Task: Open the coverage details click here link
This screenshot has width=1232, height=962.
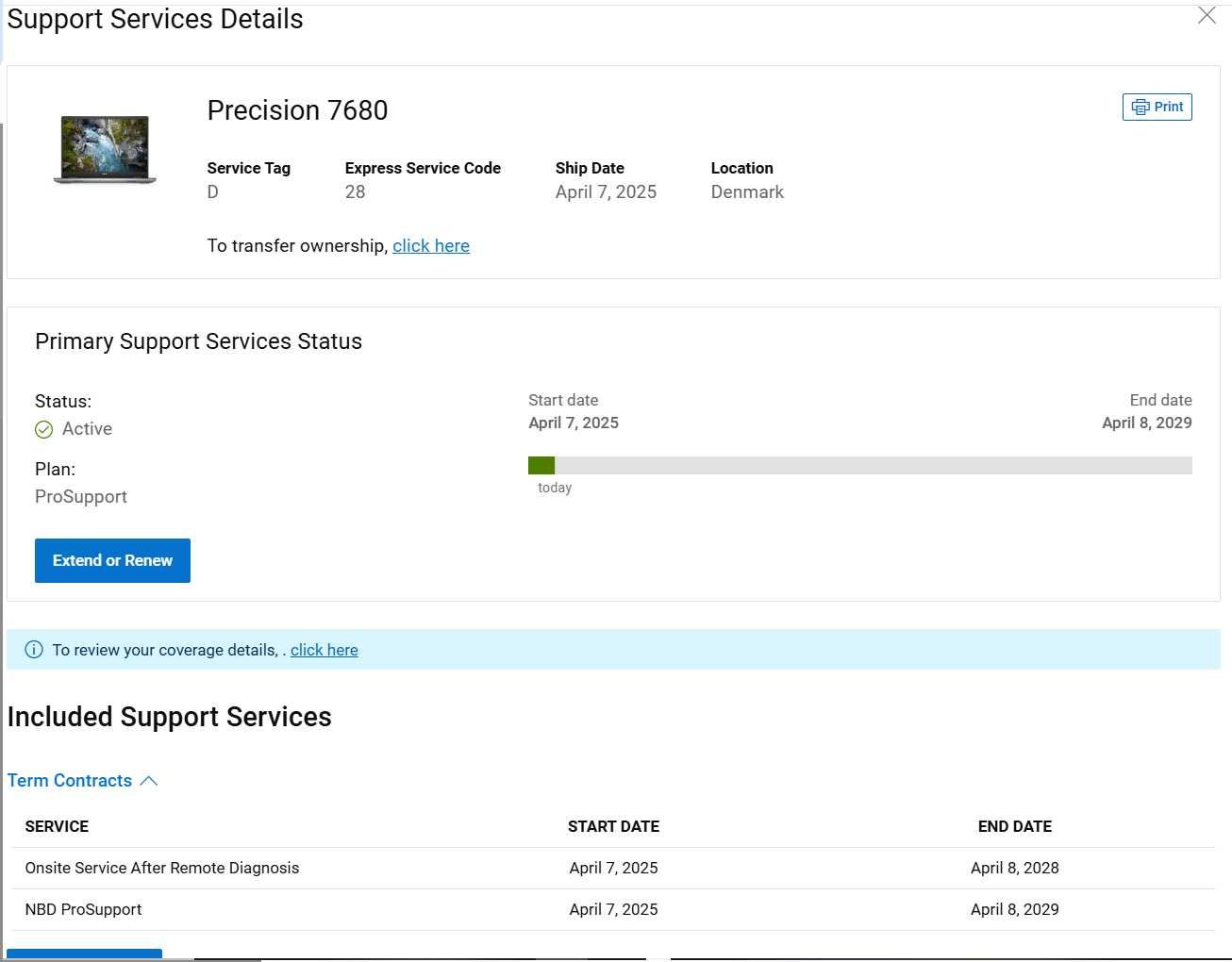Action: tap(325, 650)
